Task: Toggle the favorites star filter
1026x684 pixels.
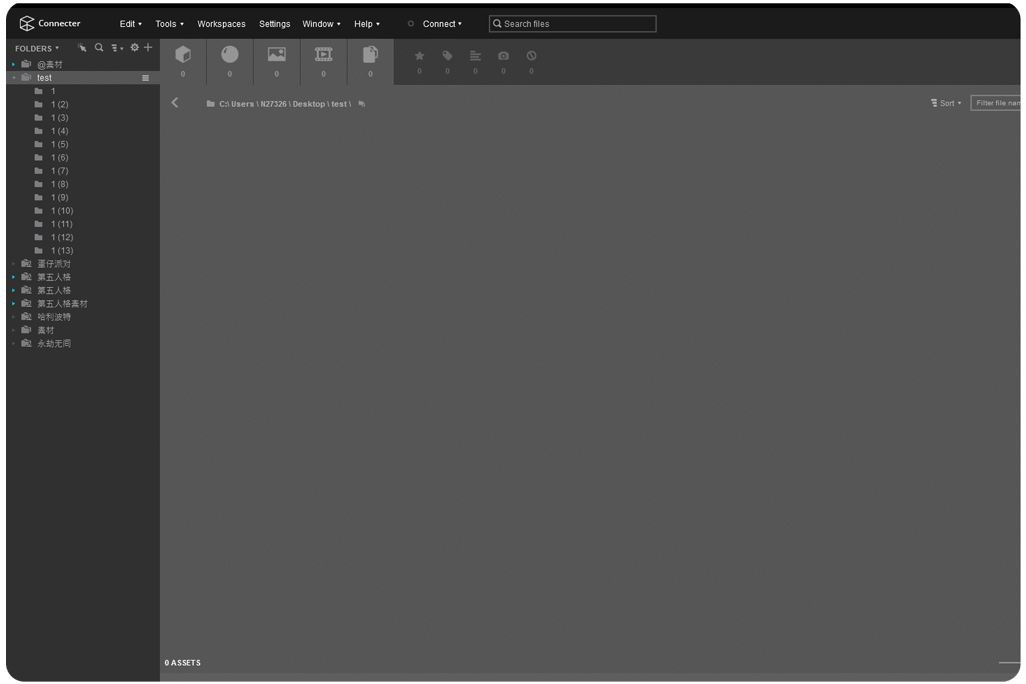Action: click(x=419, y=56)
